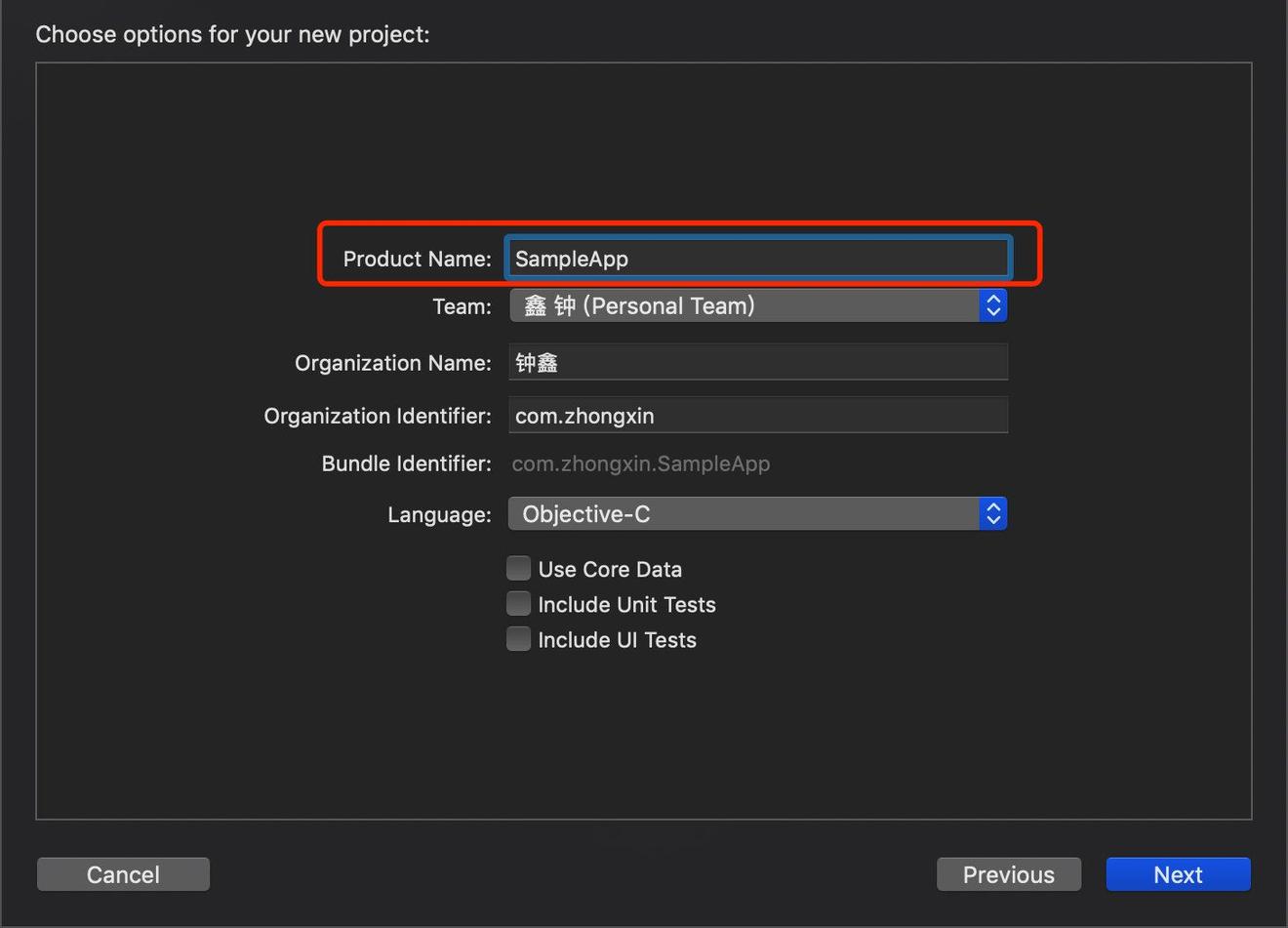Click the blue arrows on Language selector
Screen dimensions: 1288x928
pyautogui.click(x=993, y=514)
